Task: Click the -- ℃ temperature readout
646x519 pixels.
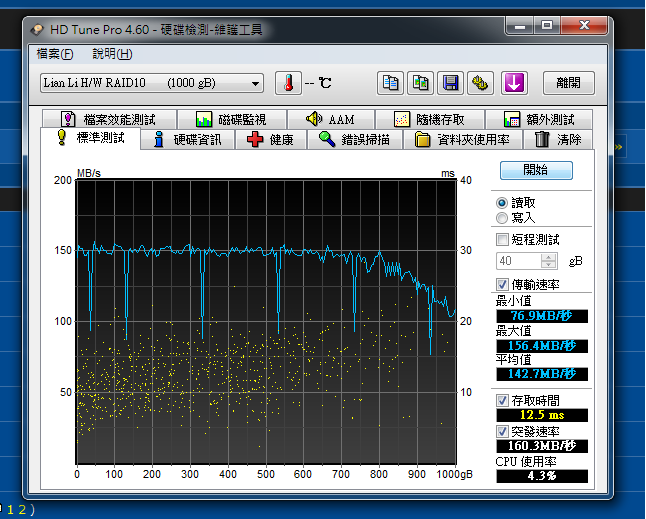Action: (x=318, y=83)
